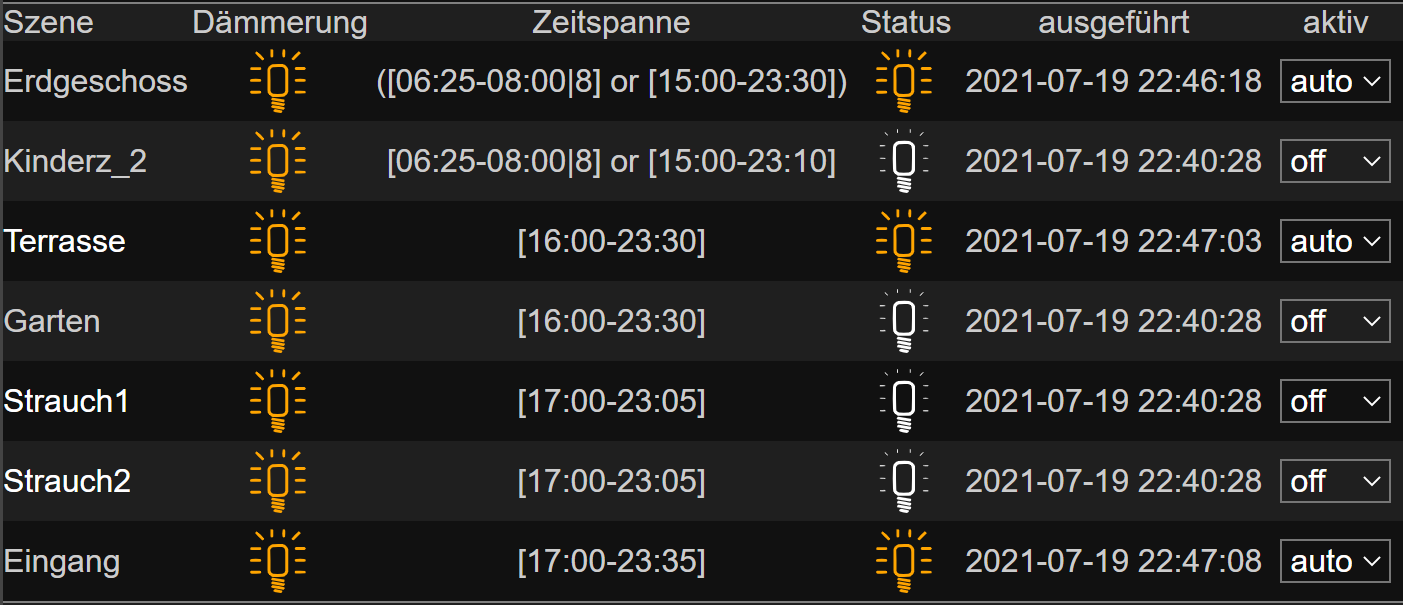Viewport: 1403px width, 605px height.
Task: Expand the Eingang aktiv dropdown
Action: pyautogui.click(x=1335, y=561)
